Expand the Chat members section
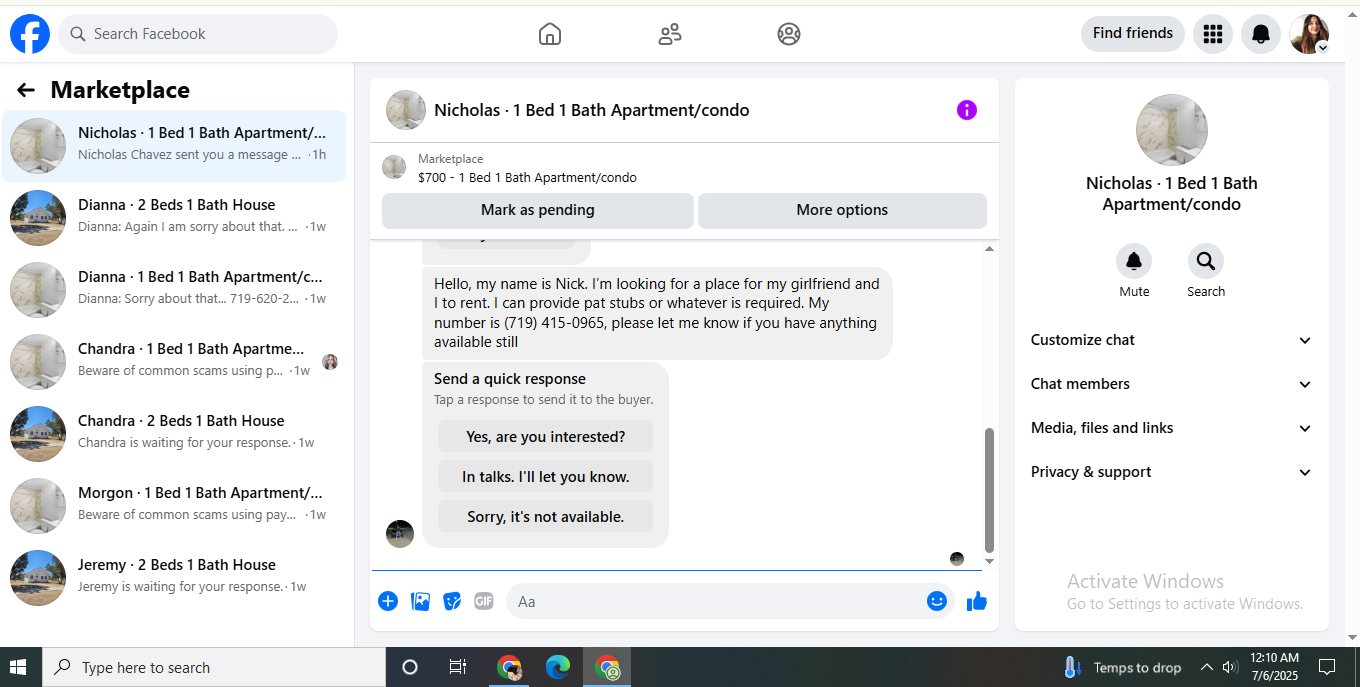The height and width of the screenshot is (687, 1360). coord(1171,384)
